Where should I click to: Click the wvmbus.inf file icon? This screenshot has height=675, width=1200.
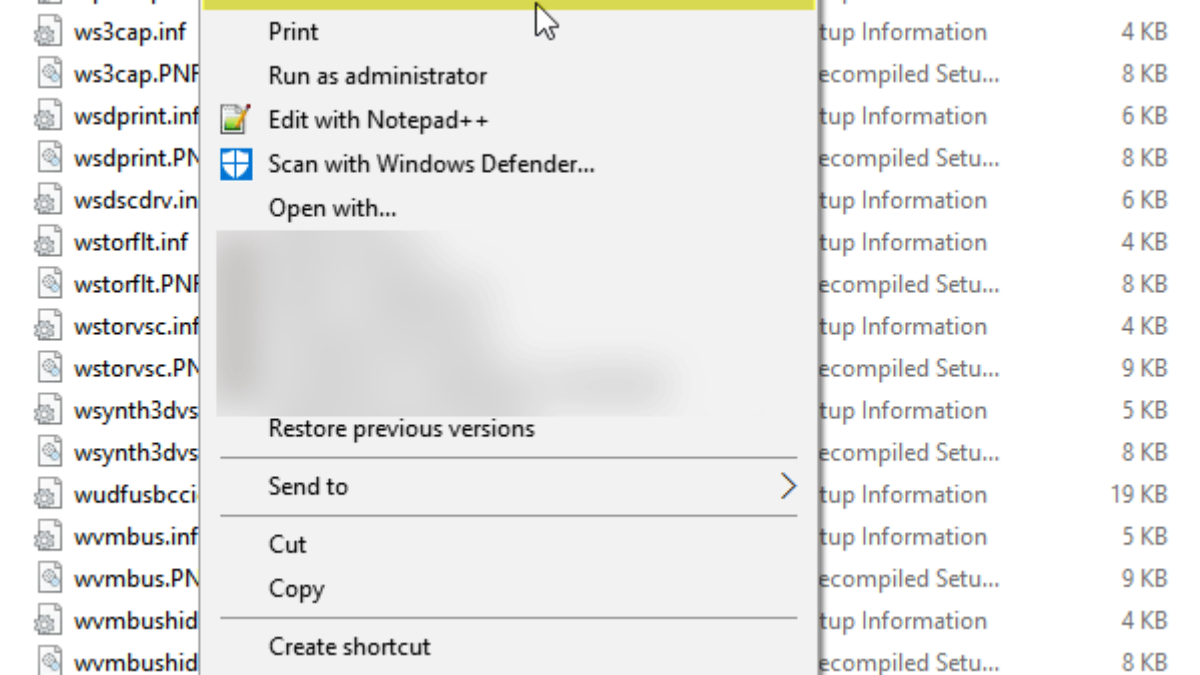(x=47, y=537)
